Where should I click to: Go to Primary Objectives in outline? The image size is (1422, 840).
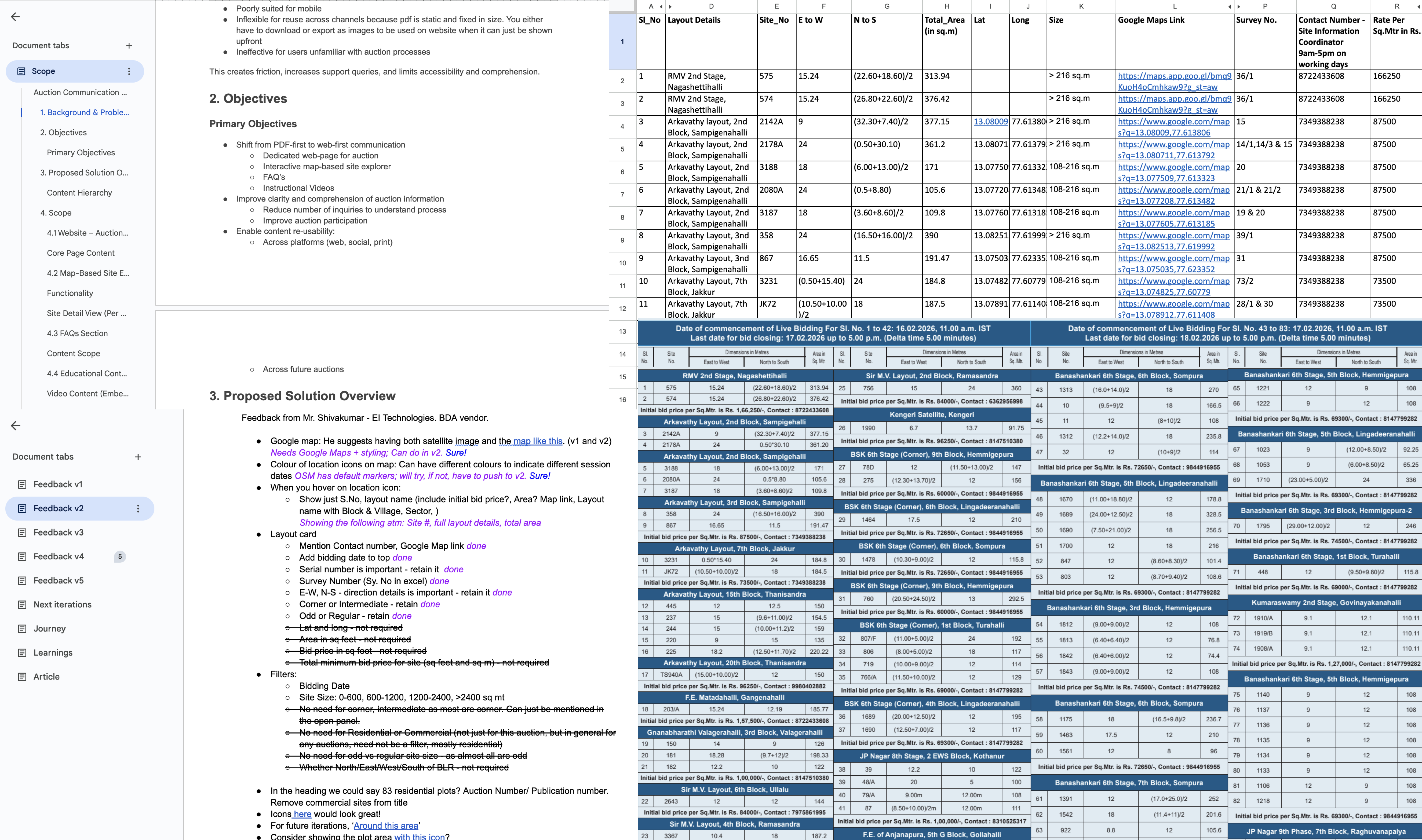click(x=81, y=152)
